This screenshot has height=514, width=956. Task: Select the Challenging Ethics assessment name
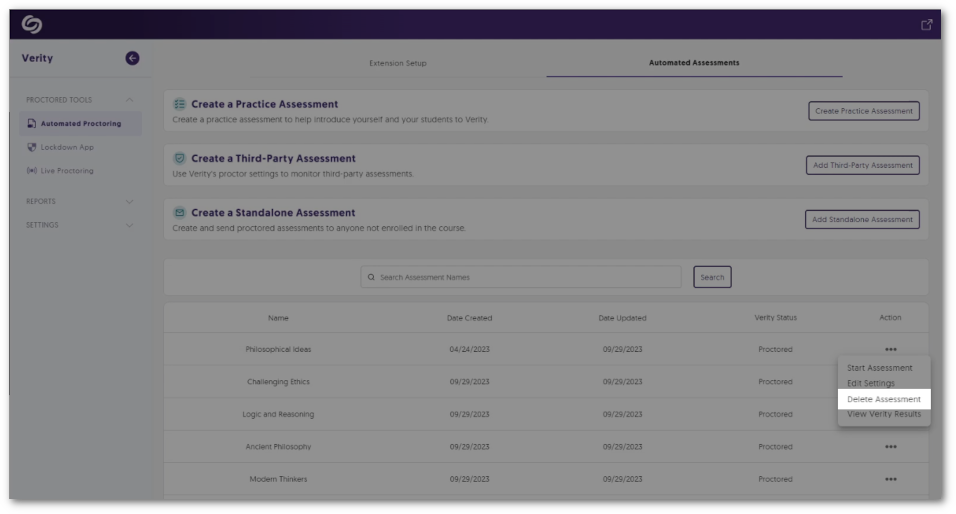click(x=278, y=382)
